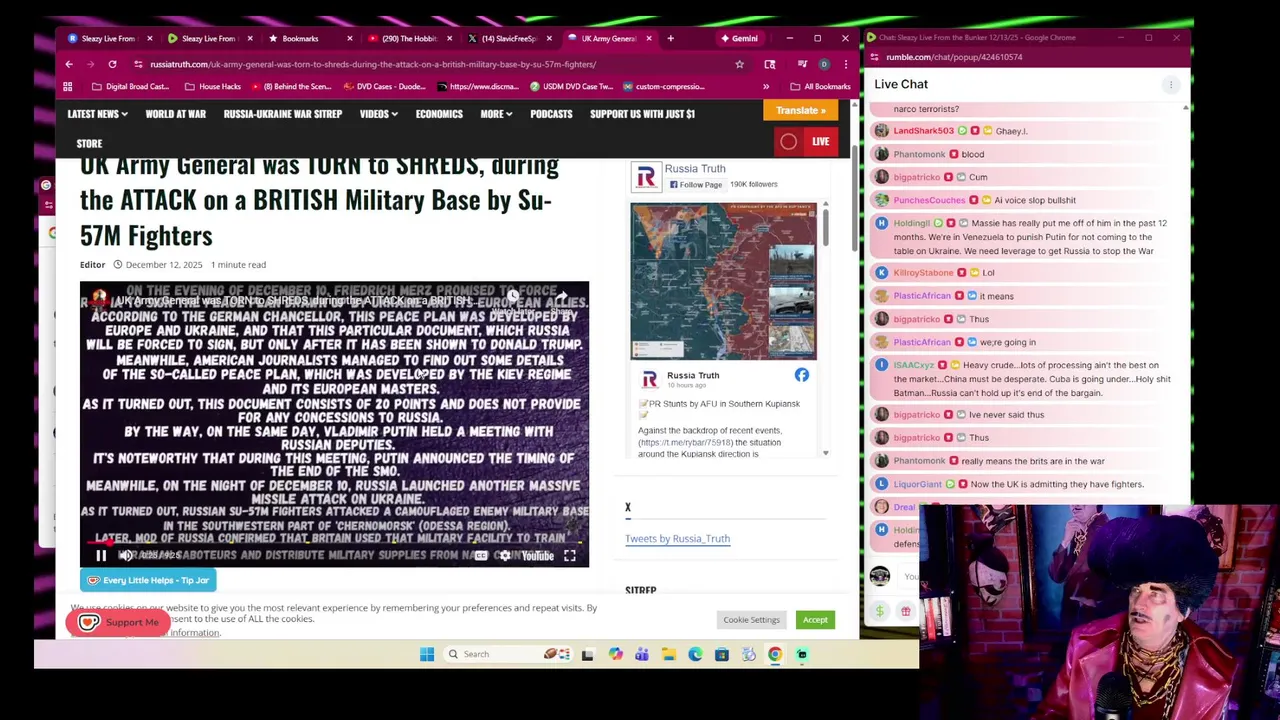
Task: Open Live Chat options three-dot menu
Action: click(1171, 84)
